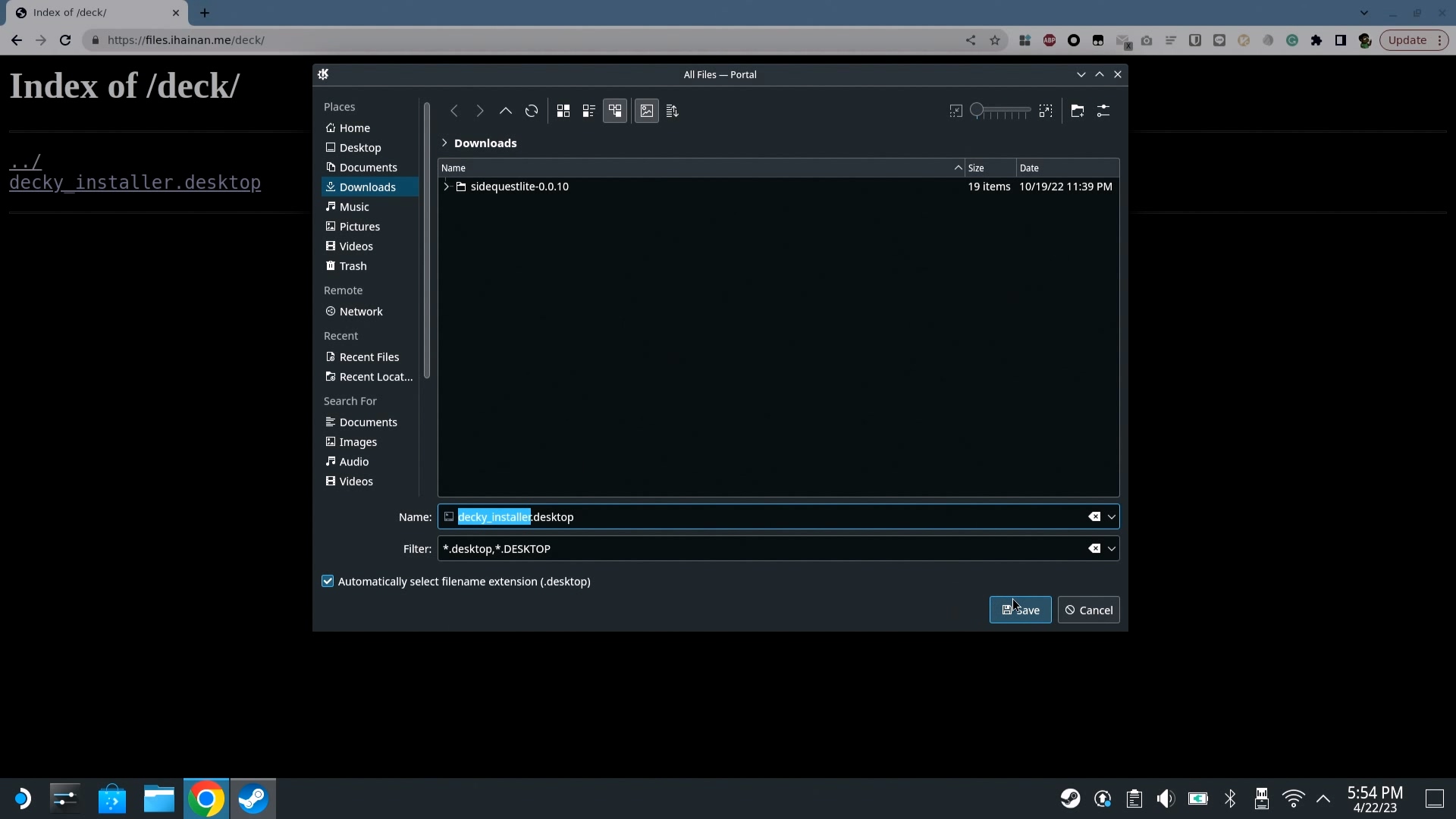Image resolution: width=1456 pixels, height=819 pixels.
Task: Expand the sidequestlite-0.0.10 folder tree
Action: (447, 187)
